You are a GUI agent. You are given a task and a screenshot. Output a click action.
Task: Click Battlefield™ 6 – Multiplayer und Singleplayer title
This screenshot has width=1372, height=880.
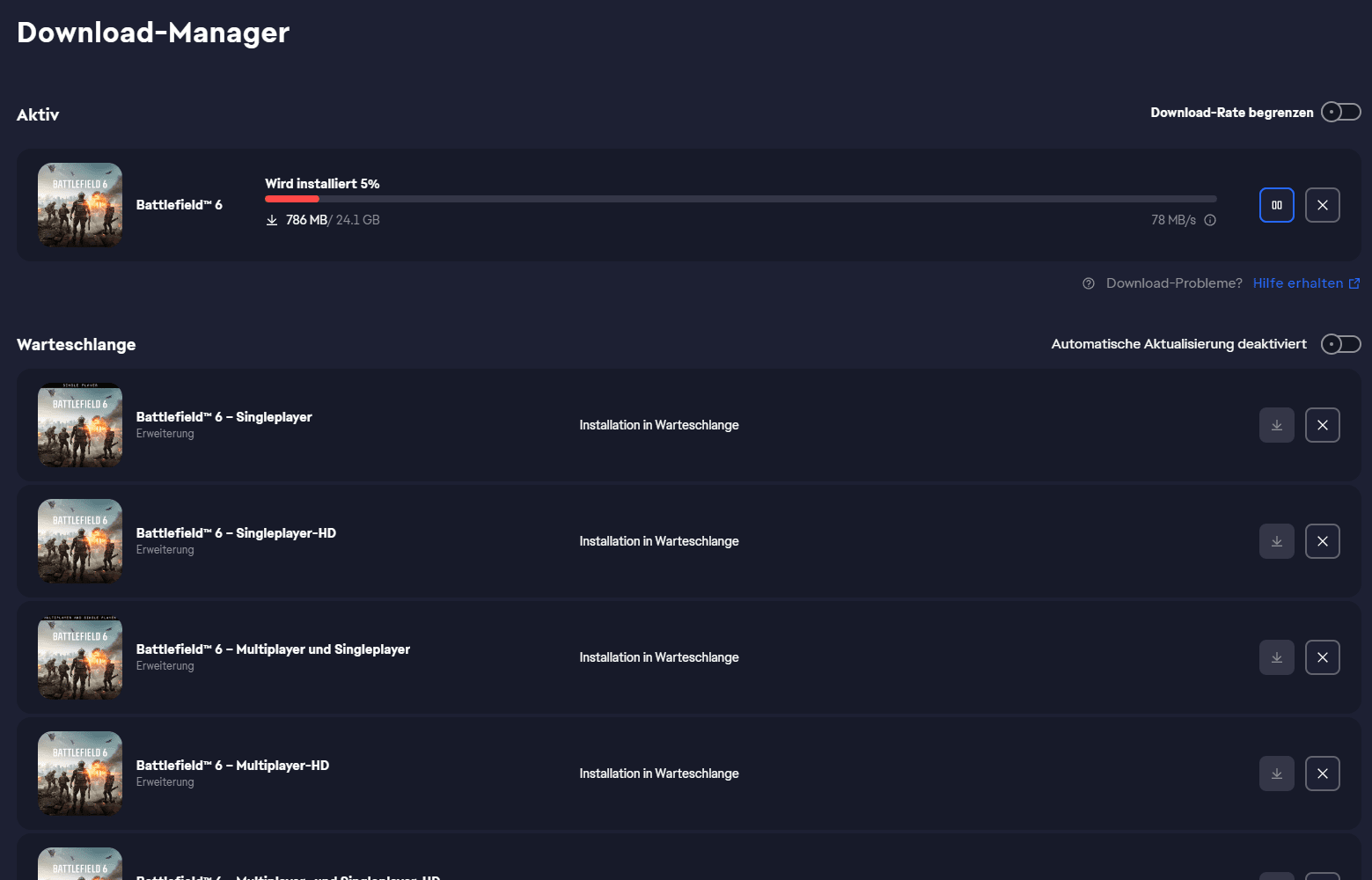[273, 649]
